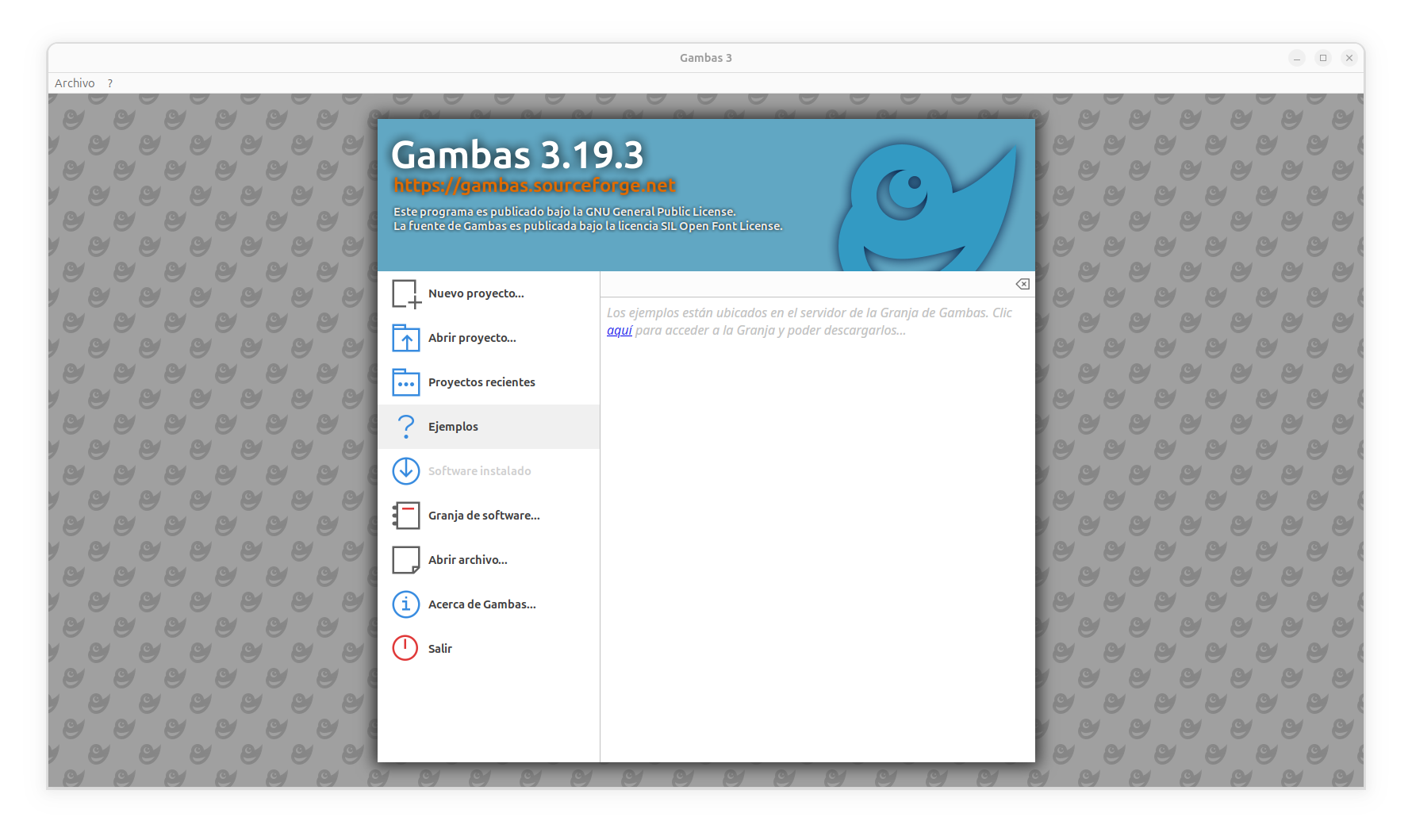Open the ? help menu
This screenshot has width=1412, height=840.
tap(110, 83)
